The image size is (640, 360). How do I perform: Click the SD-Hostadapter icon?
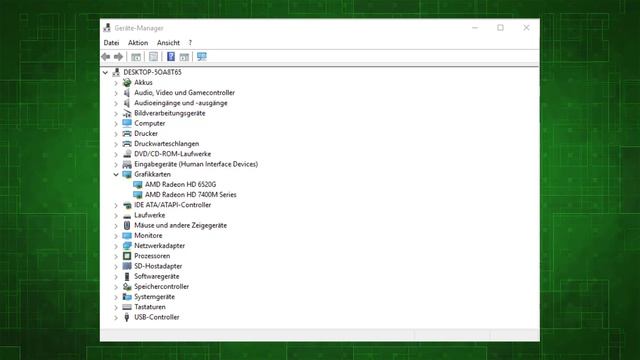click(127, 266)
